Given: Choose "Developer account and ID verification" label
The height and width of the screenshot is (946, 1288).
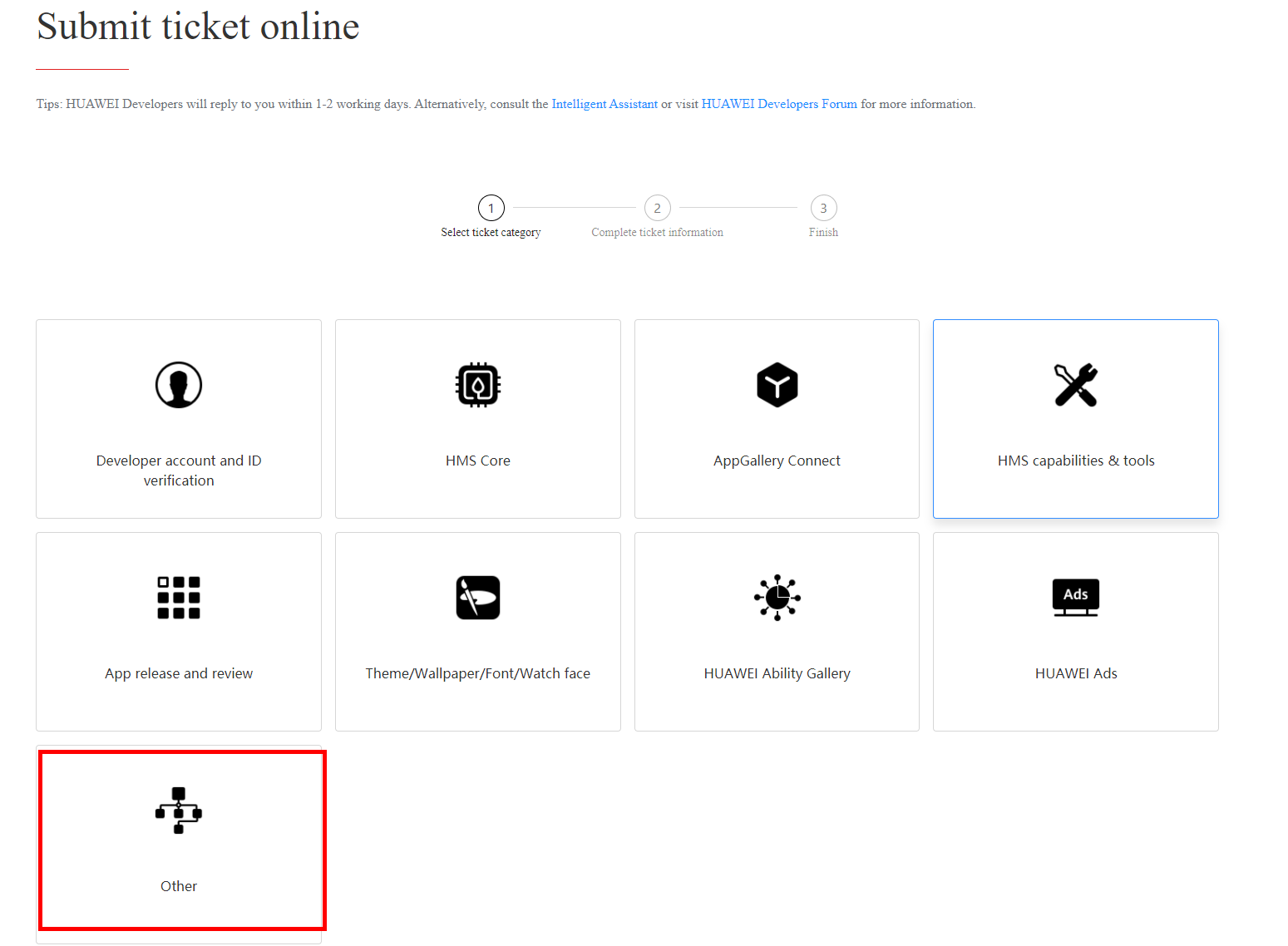Looking at the screenshot, I should 179,471.
